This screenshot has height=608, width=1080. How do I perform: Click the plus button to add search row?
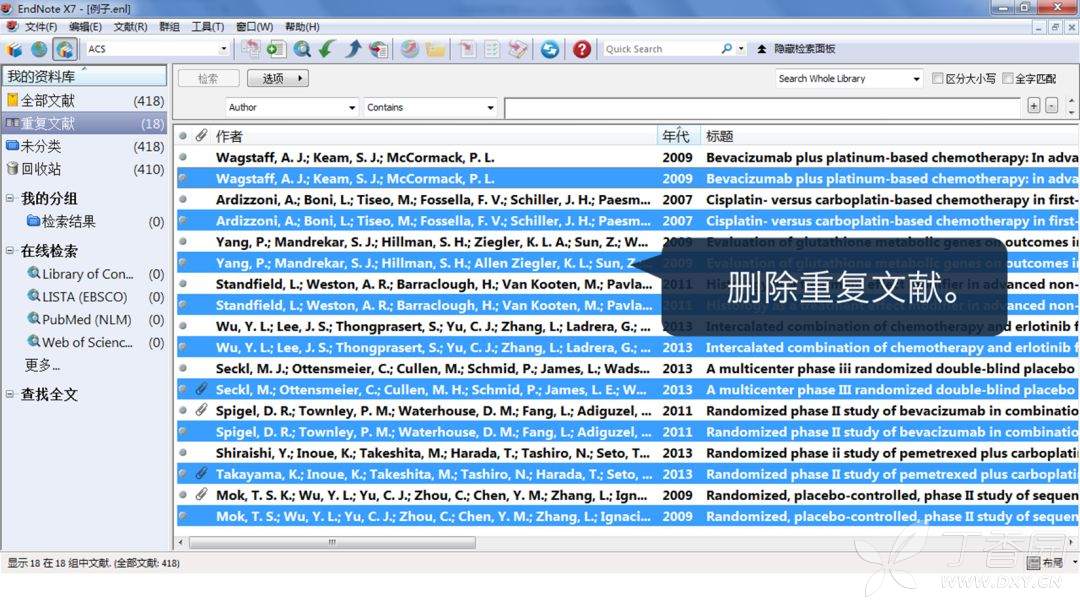coord(1033,105)
